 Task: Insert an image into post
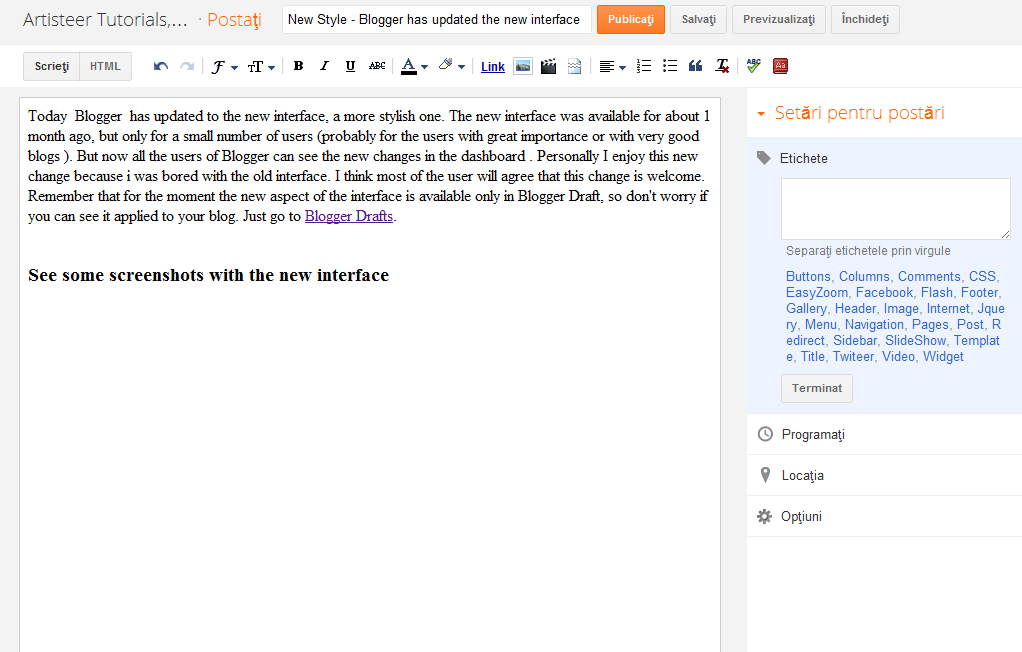(x=523, y=66)
